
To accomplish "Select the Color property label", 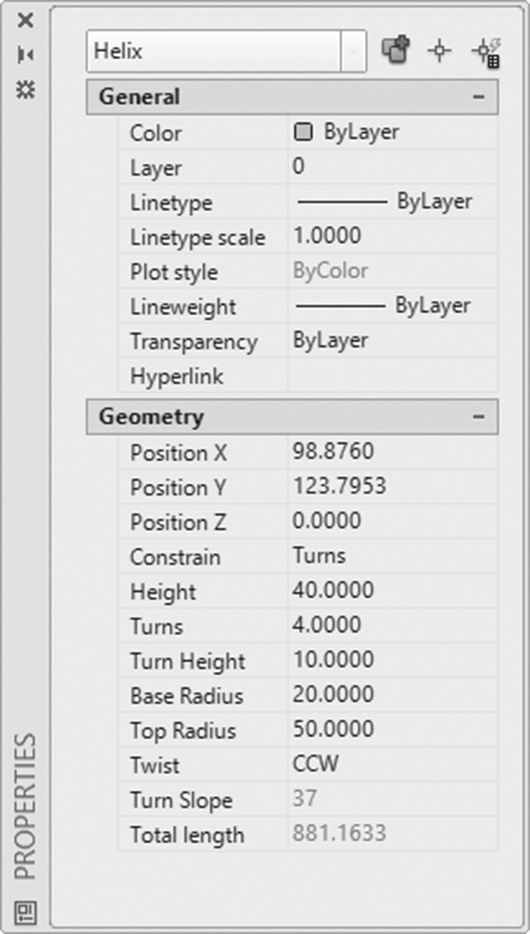I will [x=156, y=133].
